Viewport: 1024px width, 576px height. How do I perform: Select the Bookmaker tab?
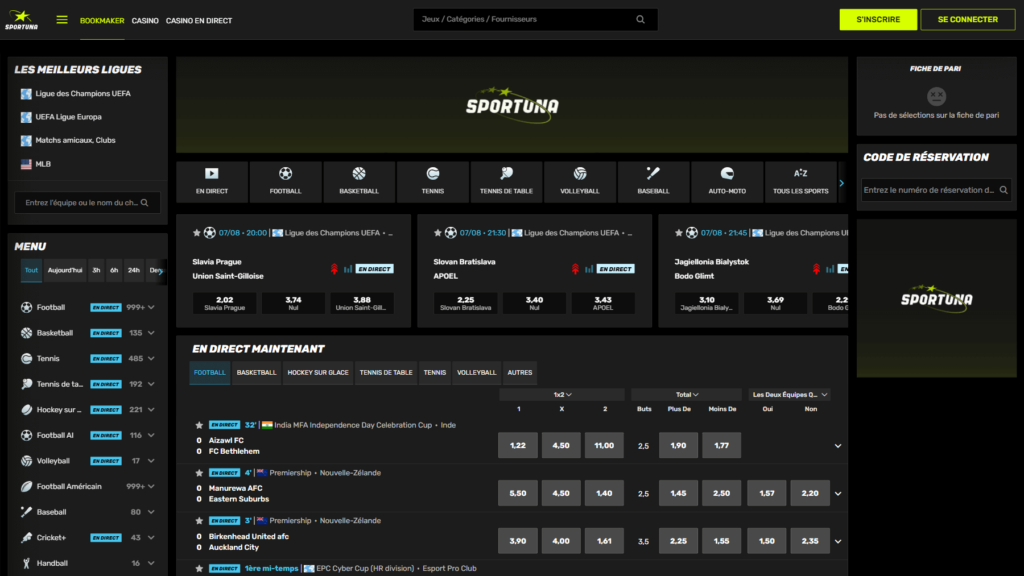pos(102,21)
